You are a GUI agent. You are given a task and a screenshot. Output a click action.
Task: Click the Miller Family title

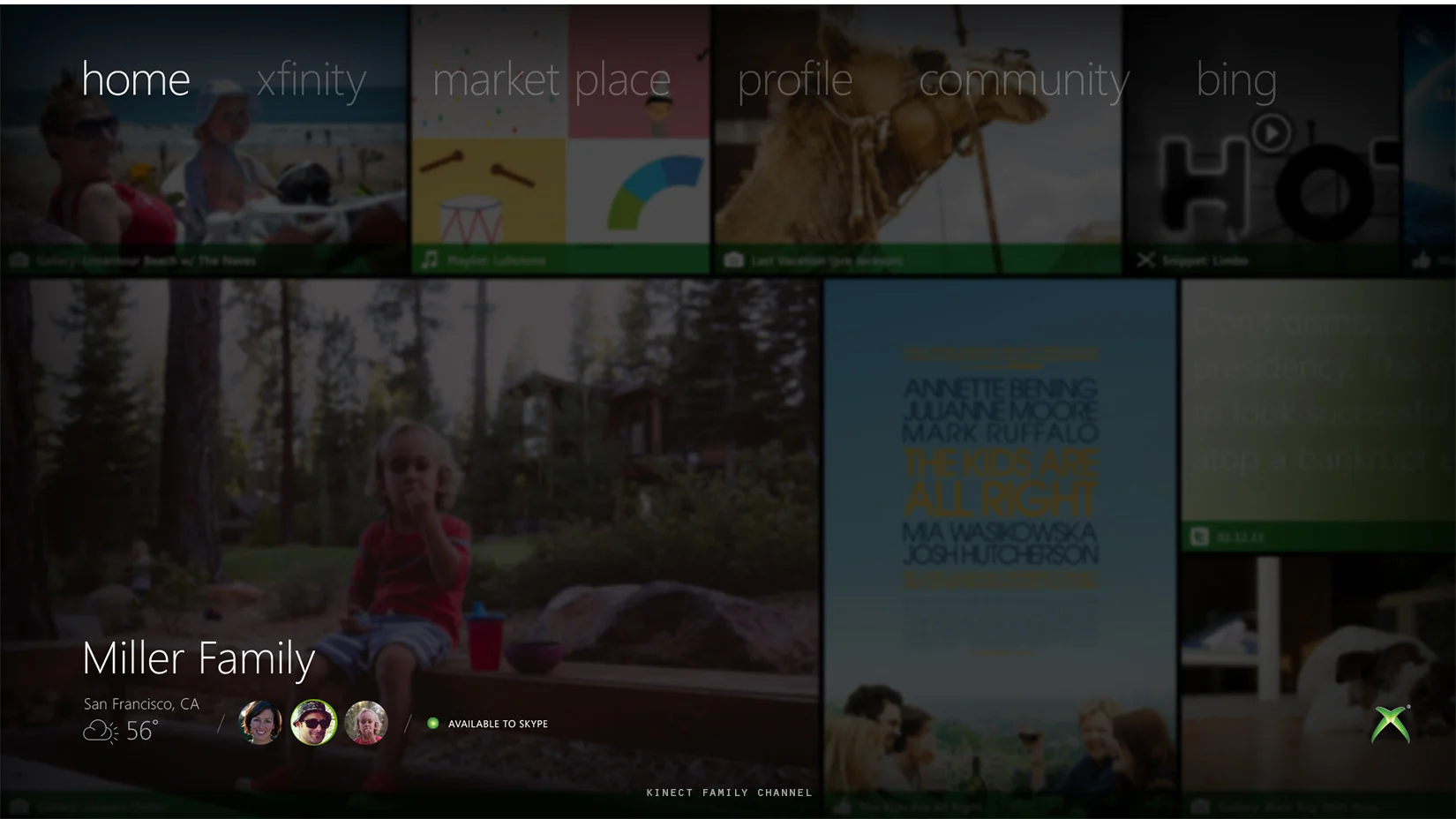tap(199, 658)
